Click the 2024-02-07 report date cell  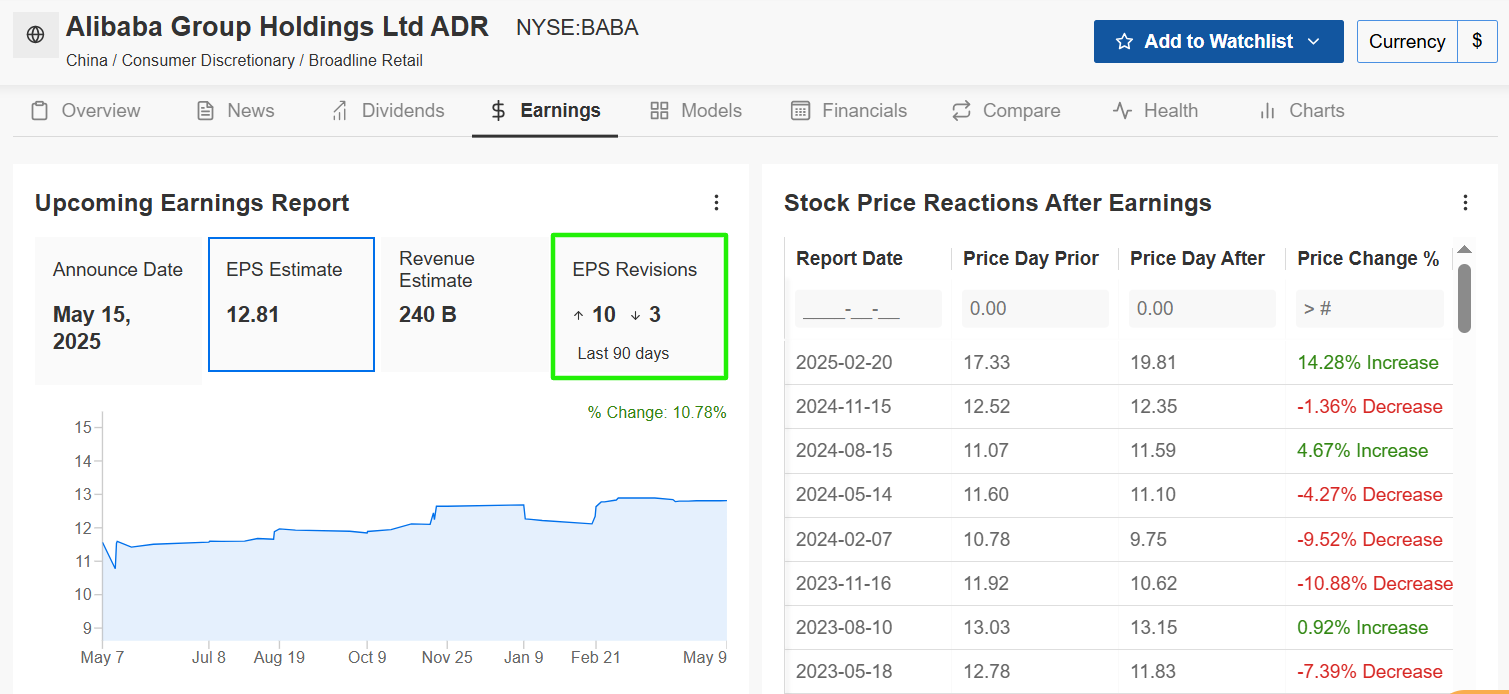pyautogui.click(x=844, y=540)
